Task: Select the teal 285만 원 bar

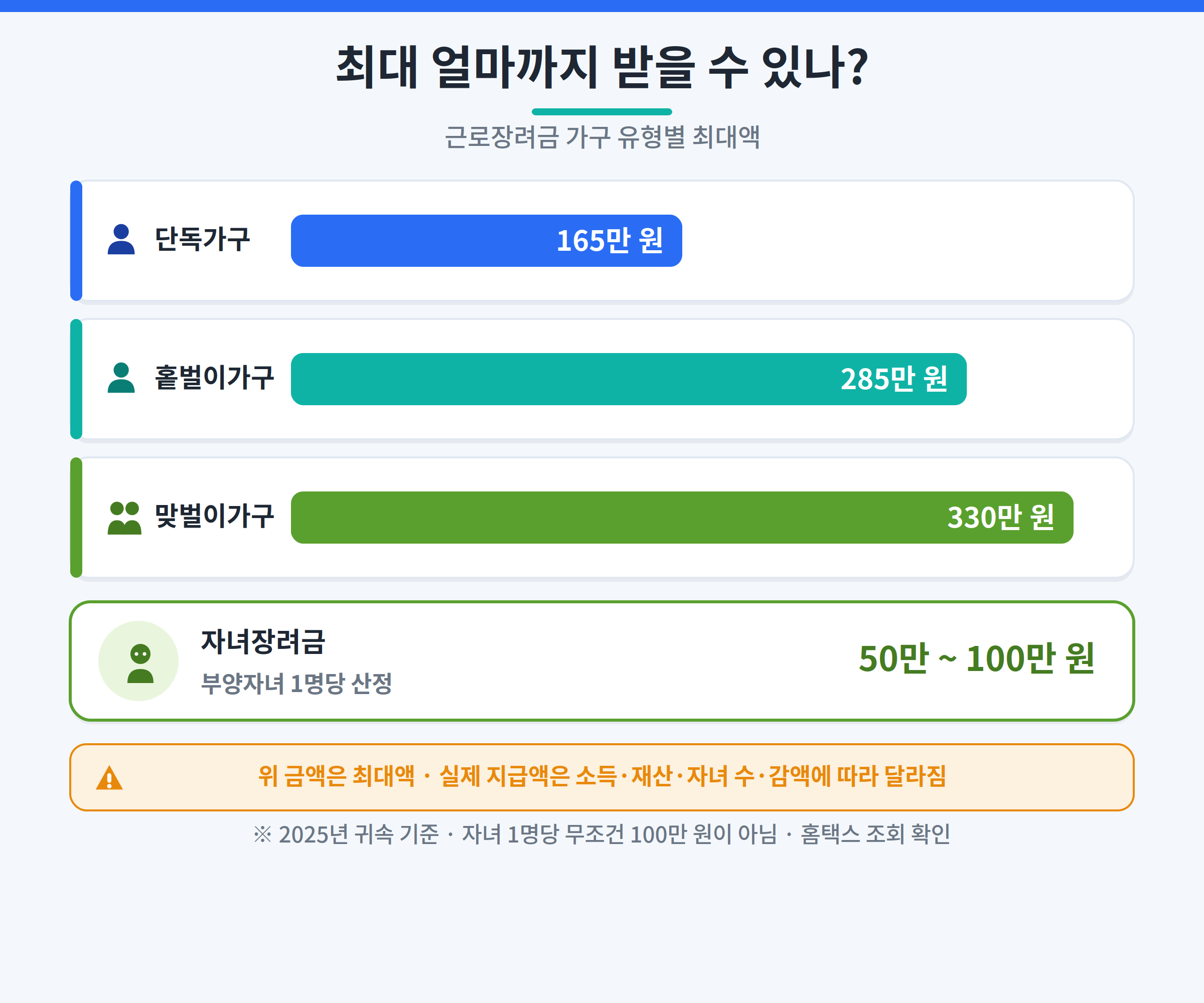Action: tap(629, 379)
